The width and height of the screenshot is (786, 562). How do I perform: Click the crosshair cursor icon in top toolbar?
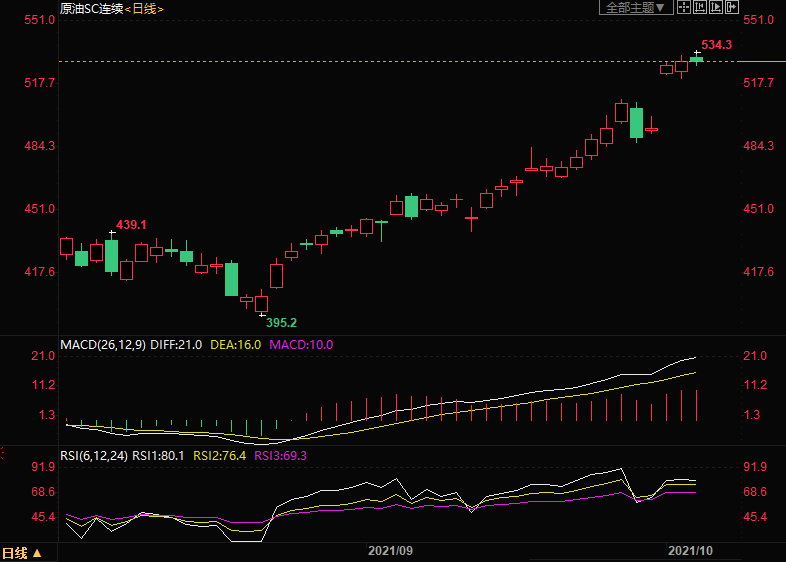[x=684, y=8]
